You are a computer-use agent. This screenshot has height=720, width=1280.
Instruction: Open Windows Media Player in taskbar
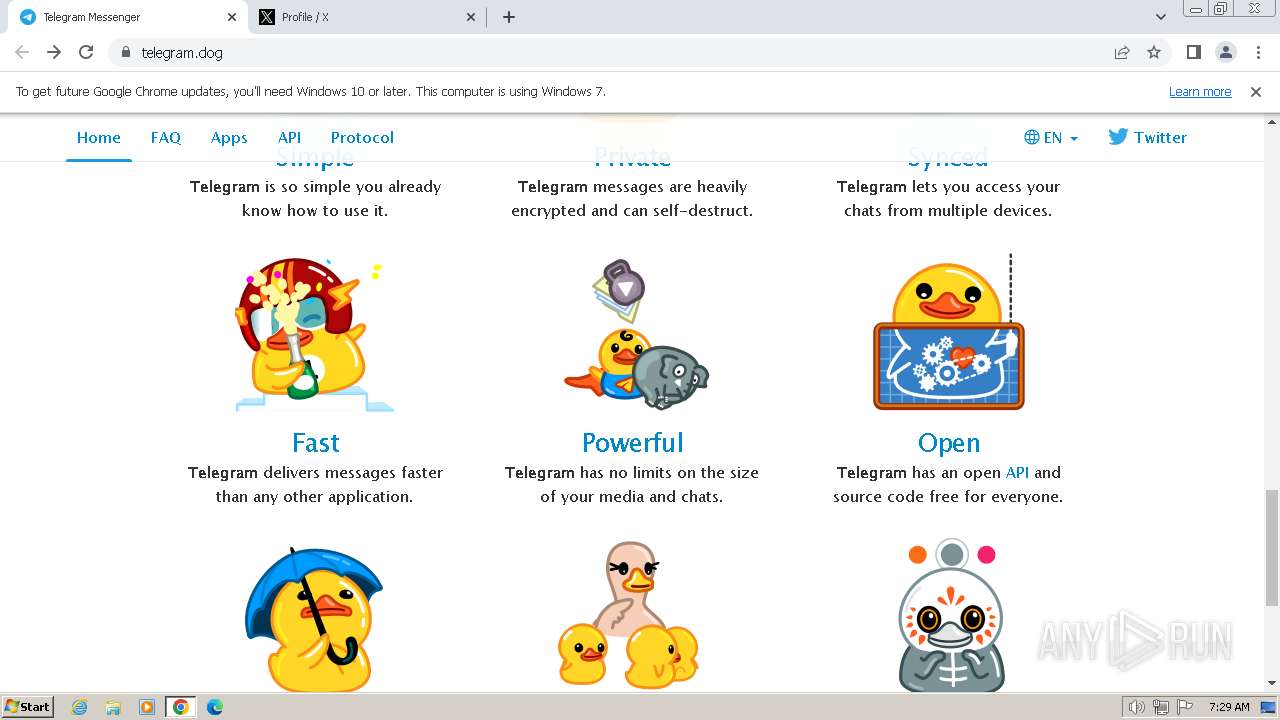(x=147, y=707)
